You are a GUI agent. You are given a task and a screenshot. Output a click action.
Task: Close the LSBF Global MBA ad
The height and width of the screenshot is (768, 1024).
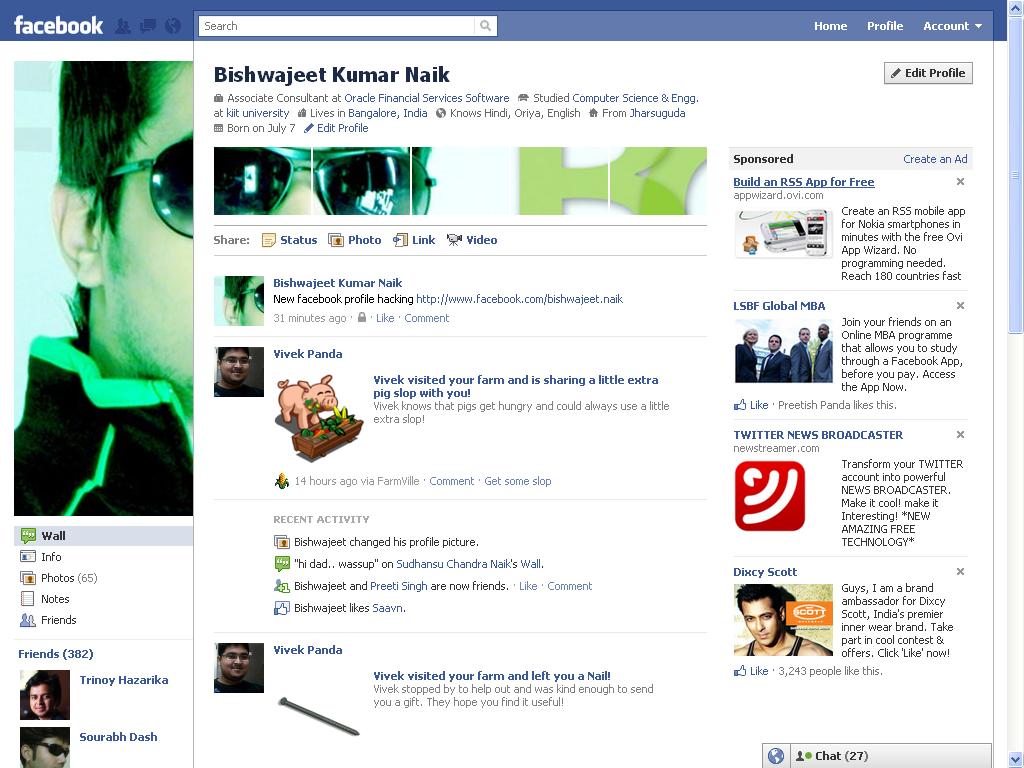[960, 306]
